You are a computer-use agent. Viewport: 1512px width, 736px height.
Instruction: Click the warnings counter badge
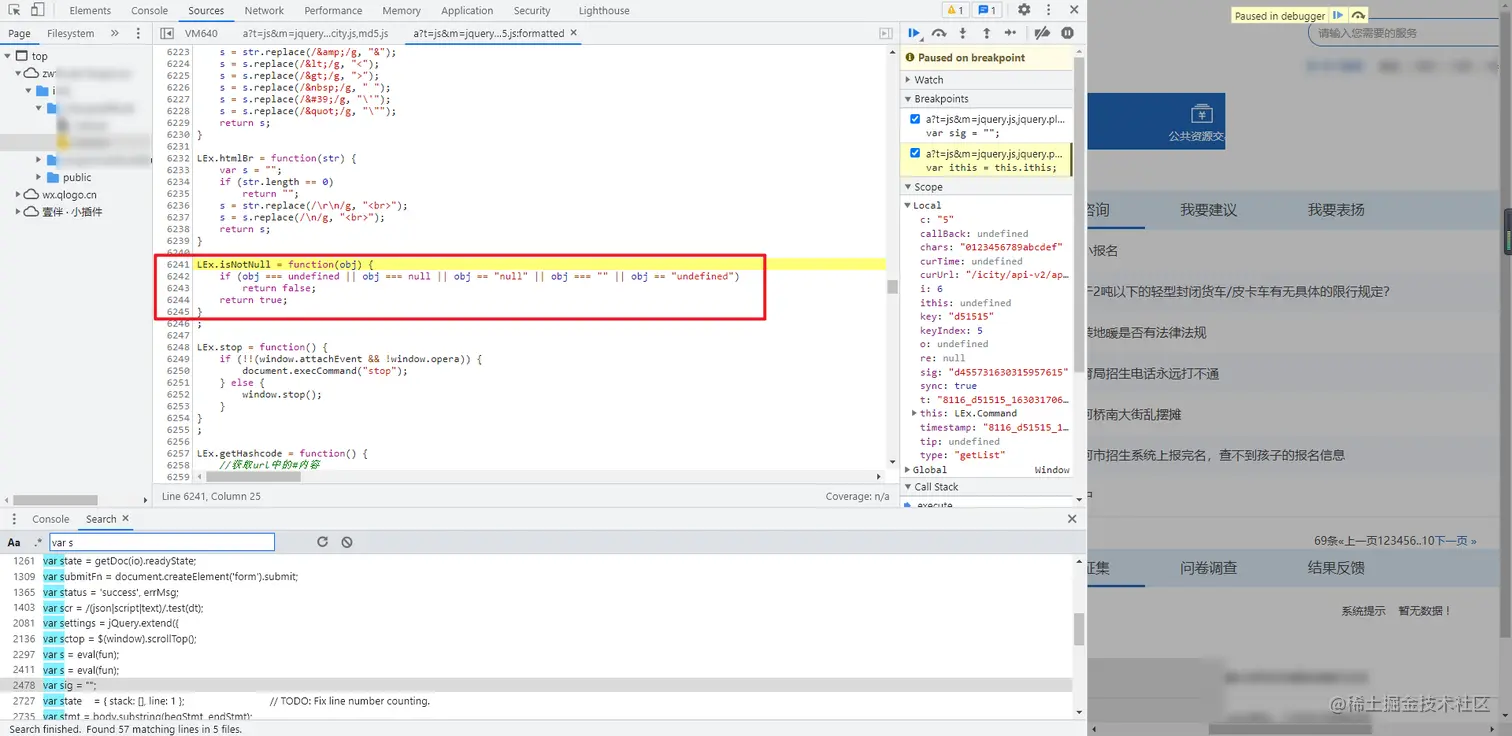click(x=955, y=10)
